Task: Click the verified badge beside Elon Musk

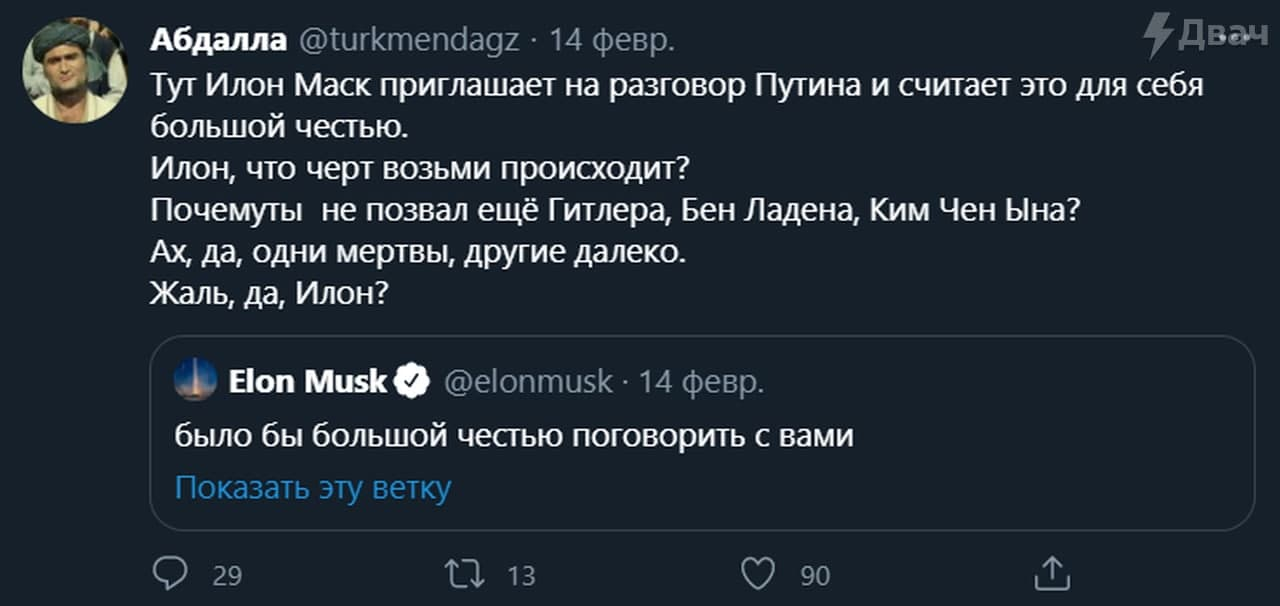Action: tap(411, 381)
